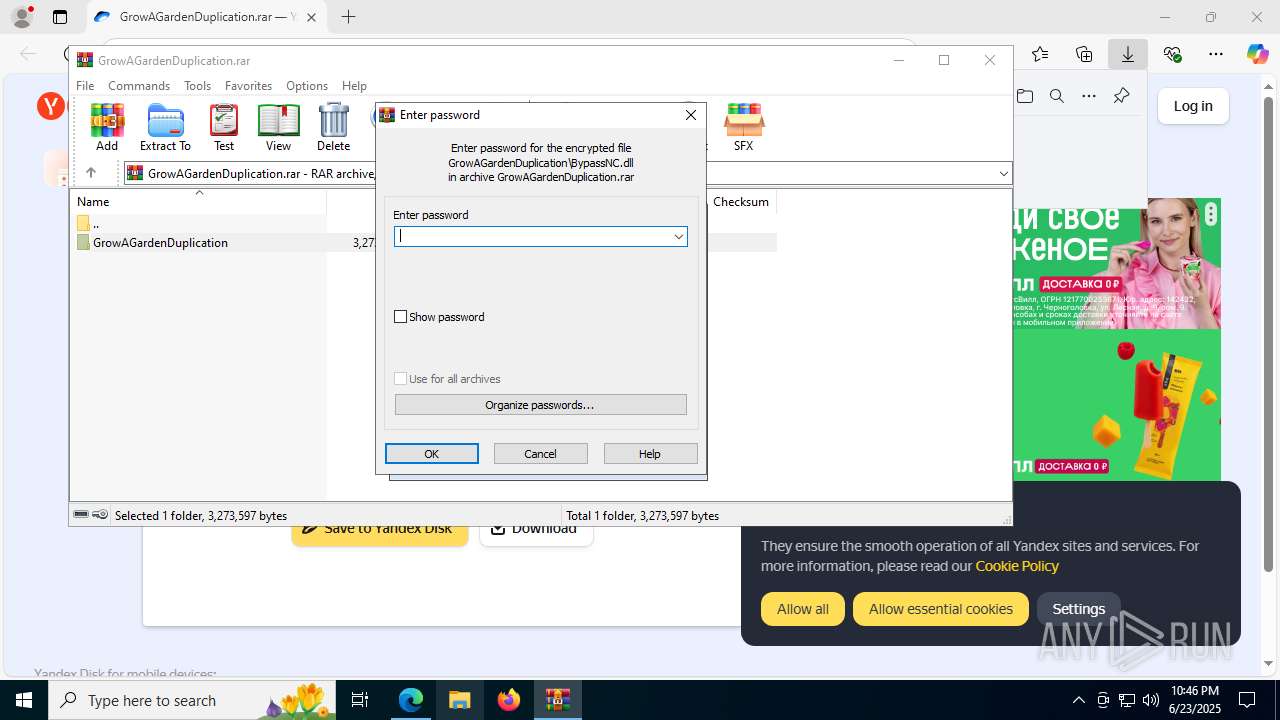This screenshot has width=1280, height=720.
Task: Open cookie Settings button
Action: (x=1079, y=609)
